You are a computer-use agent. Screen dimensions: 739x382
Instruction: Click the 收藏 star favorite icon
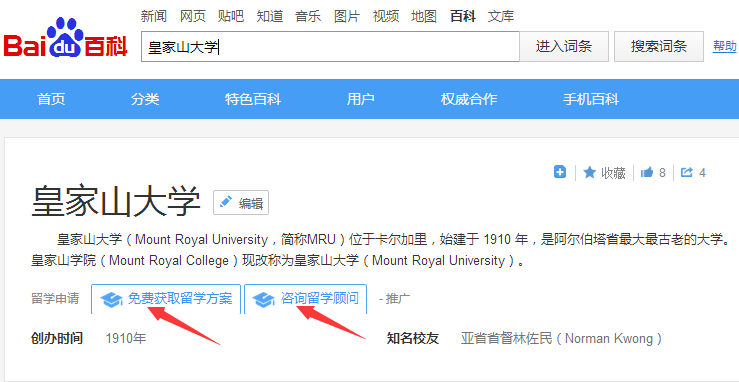click(x=590, y=172)
